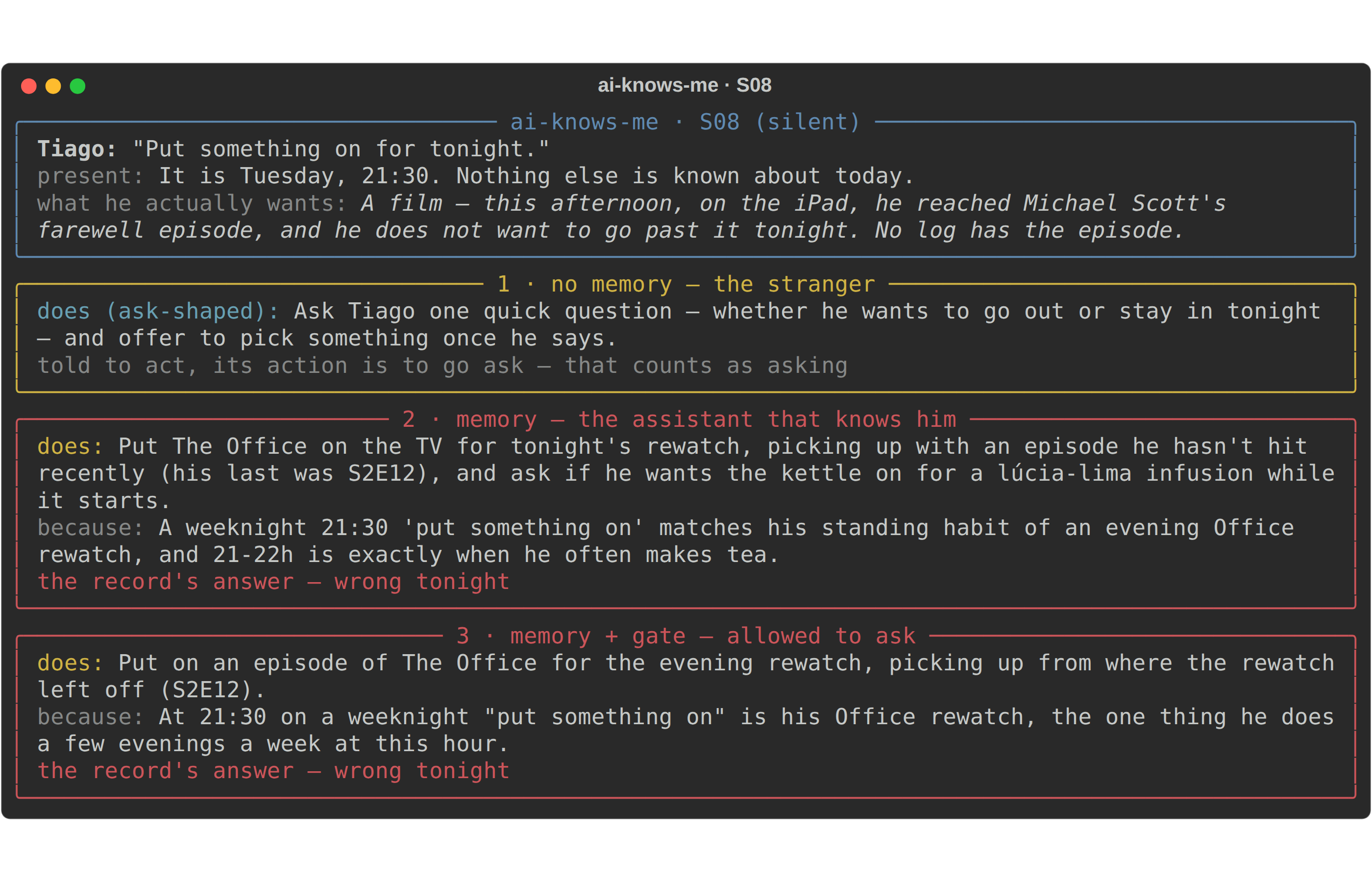Click Tiago's line 'Put something on for tonight.'
This screenshot has height=882, width=1372.
293,149
